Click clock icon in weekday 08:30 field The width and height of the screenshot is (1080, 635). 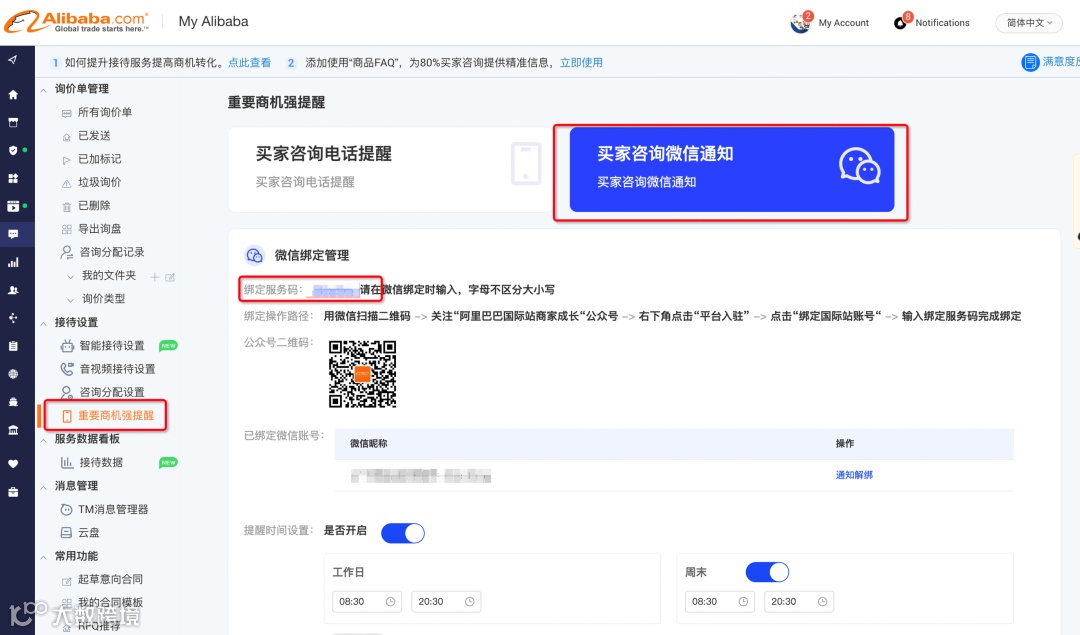[391, 601]
